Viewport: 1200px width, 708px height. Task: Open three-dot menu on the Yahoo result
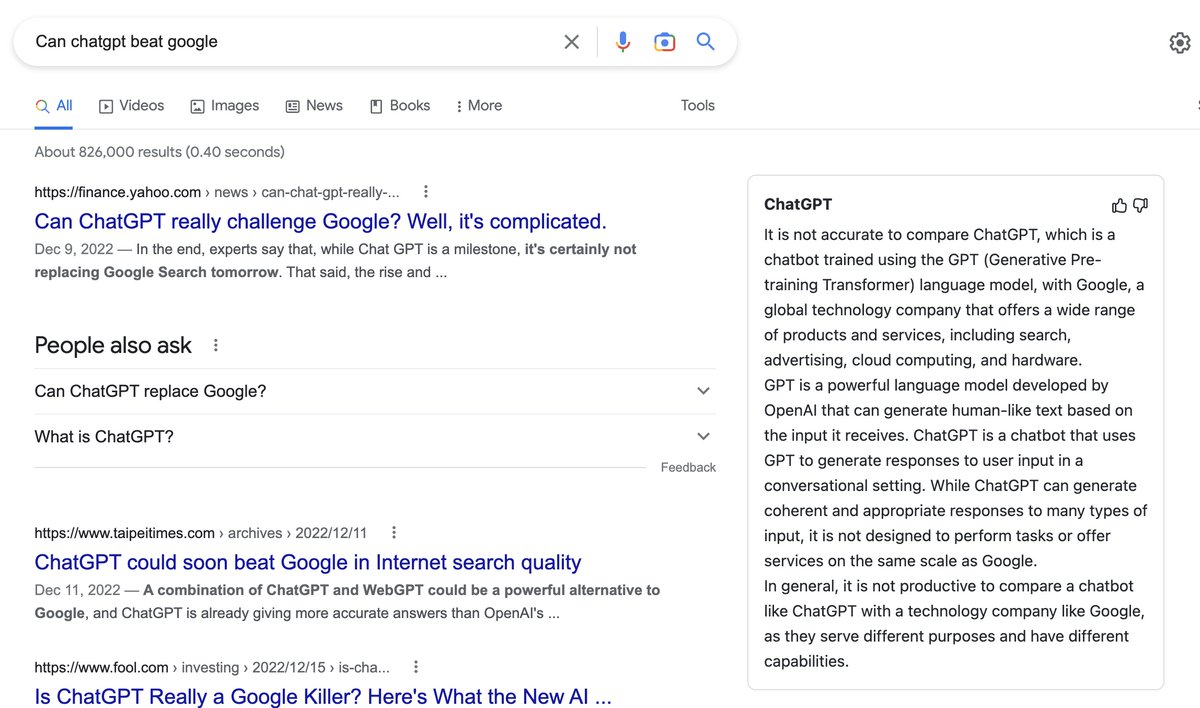pos(426,190)
